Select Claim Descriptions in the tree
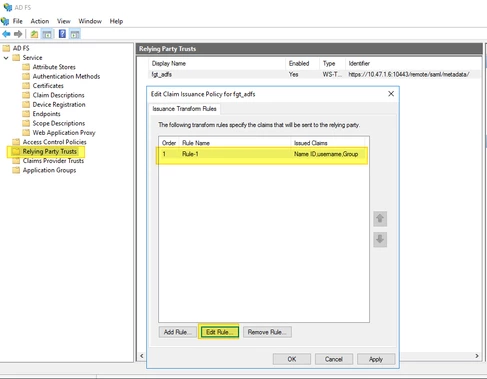The image size is (487, 379). (x=58, y=95)
